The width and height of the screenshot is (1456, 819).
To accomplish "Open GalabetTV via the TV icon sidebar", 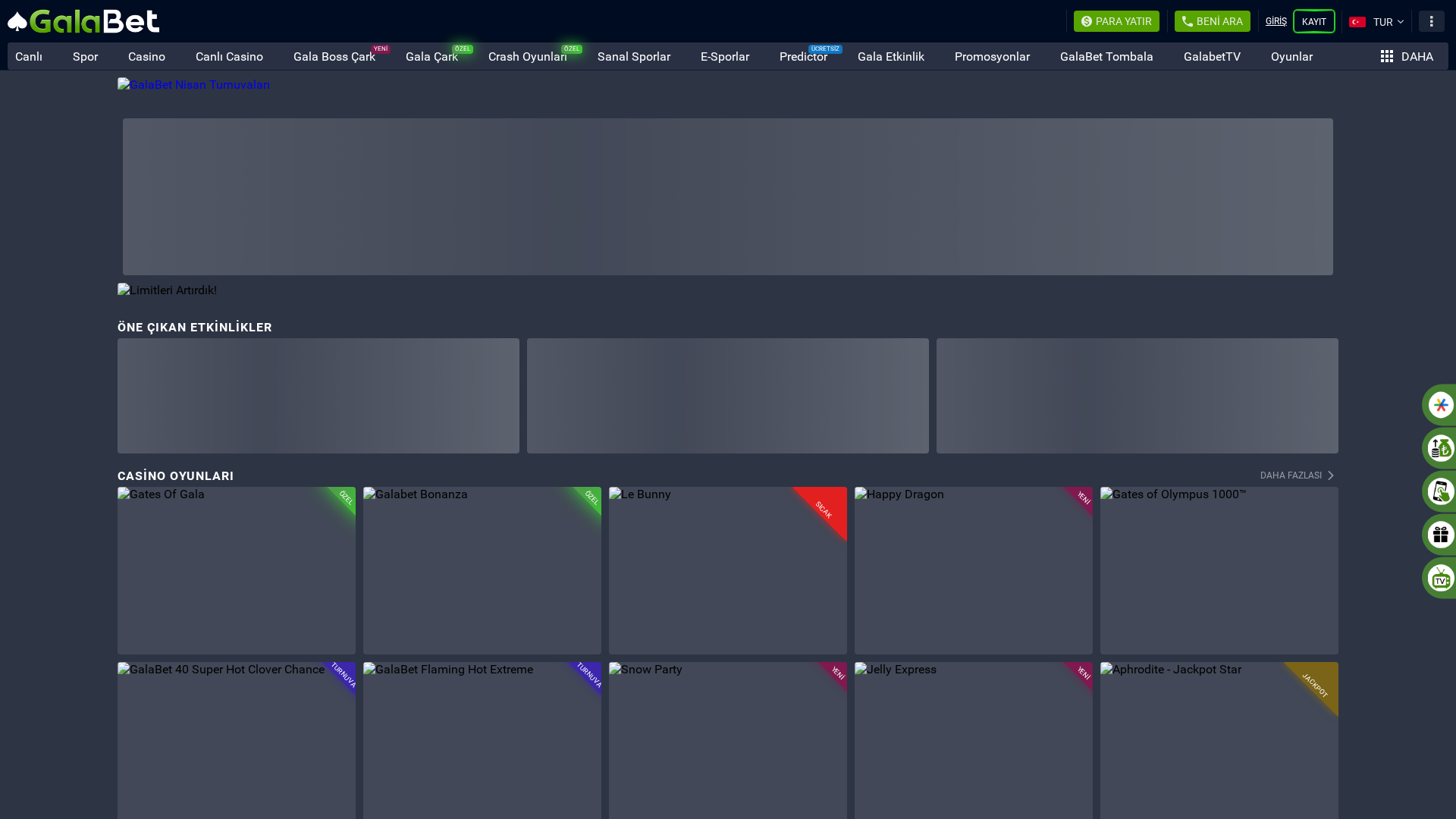I will coord(1440,578).
